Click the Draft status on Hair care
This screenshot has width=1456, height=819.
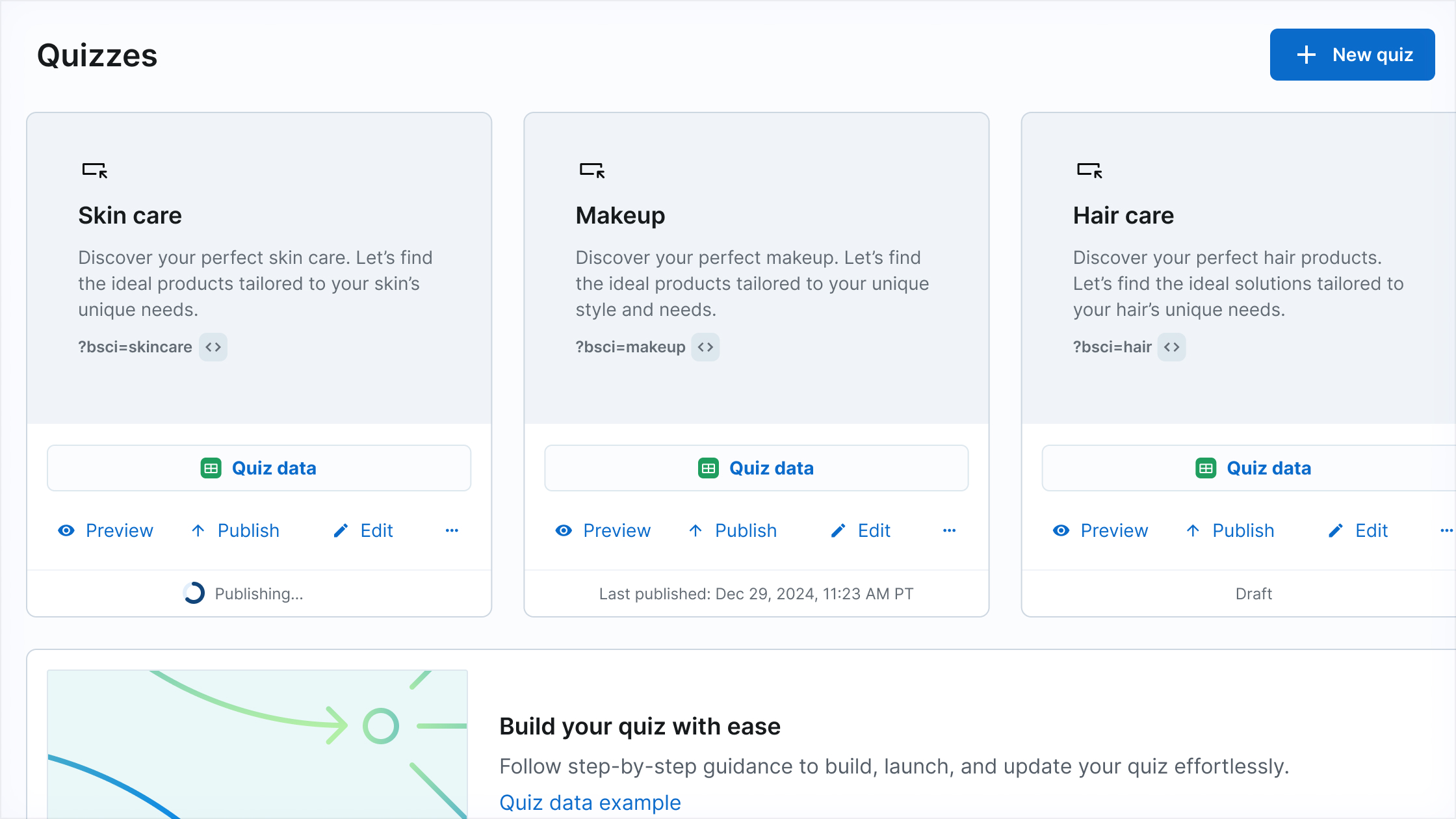[1253, 593]
